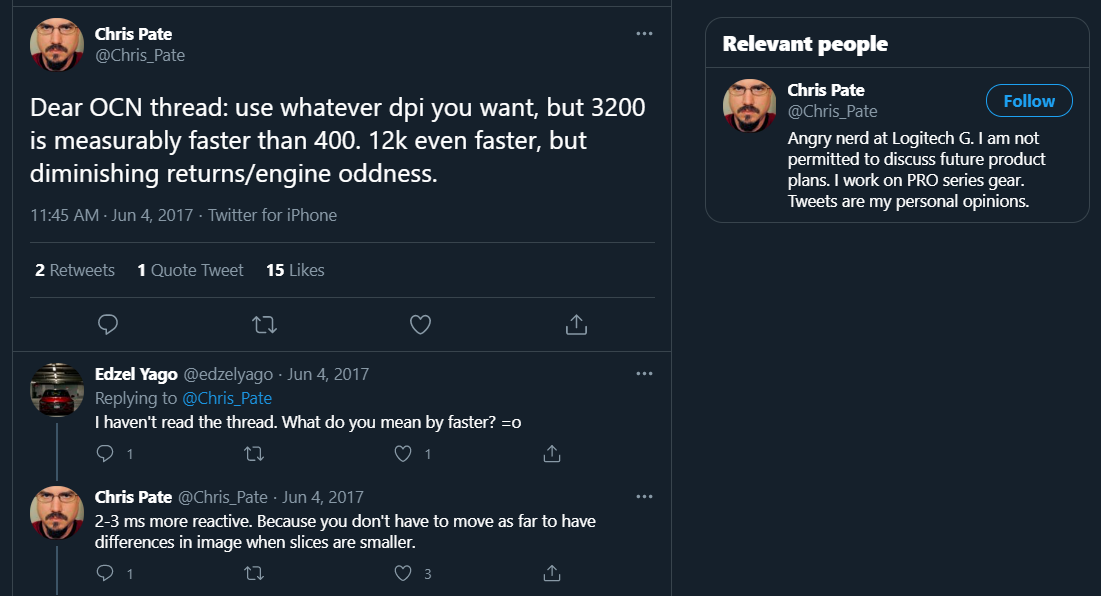Screen dimensions: 1101x596
Task: Open Edzel Yago's profile picture
Action: [x=57, y=390]
